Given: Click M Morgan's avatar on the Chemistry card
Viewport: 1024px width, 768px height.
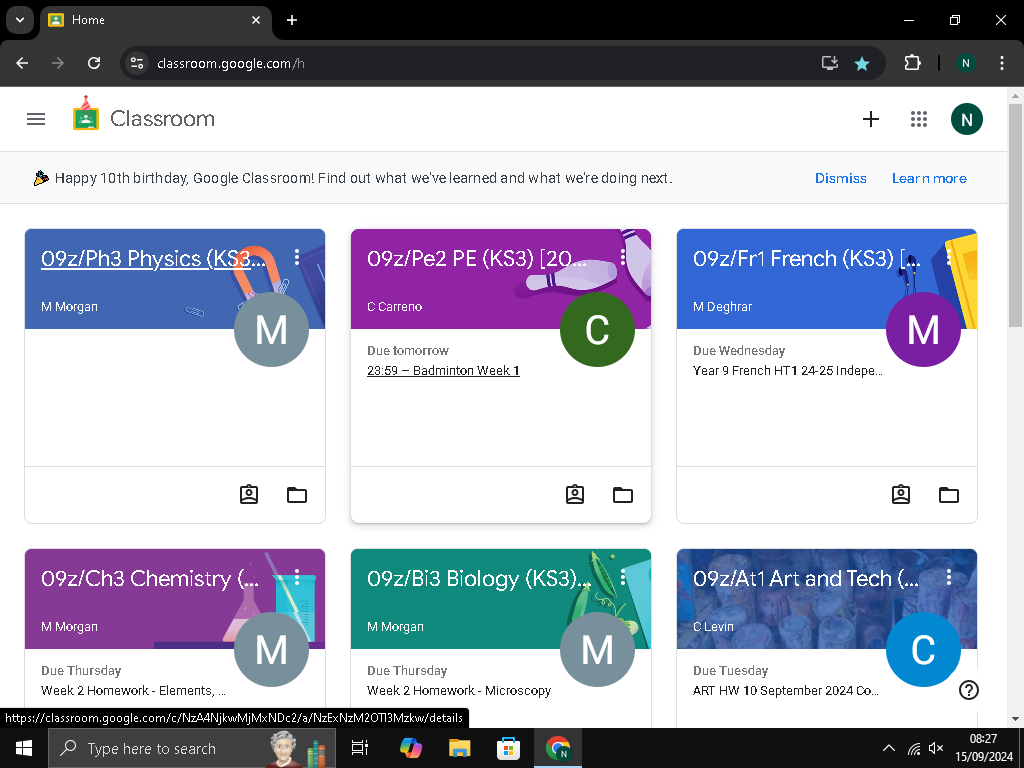Looking at the screenshot, I should [x=271, y=649].
